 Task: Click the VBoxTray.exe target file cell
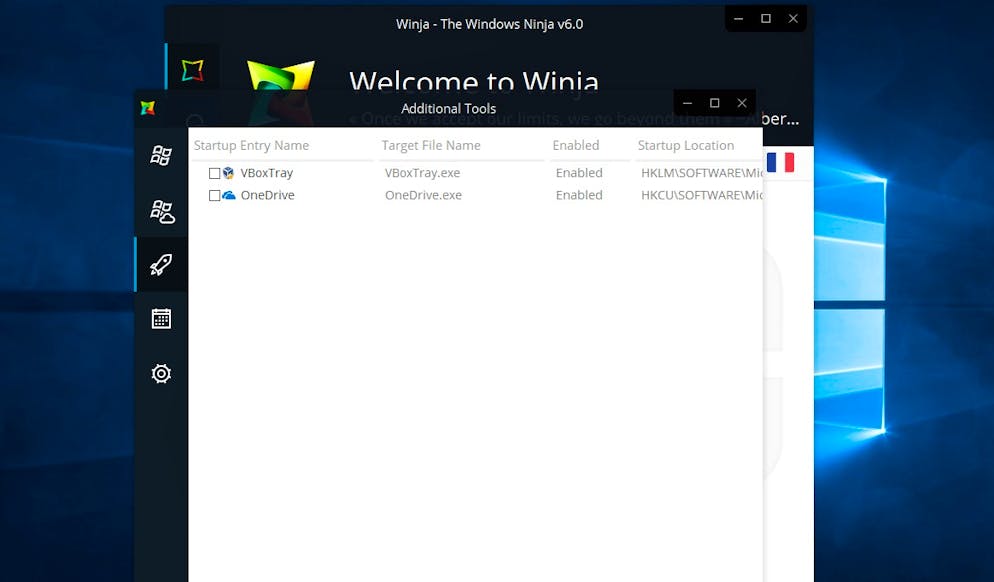(423, 172)
